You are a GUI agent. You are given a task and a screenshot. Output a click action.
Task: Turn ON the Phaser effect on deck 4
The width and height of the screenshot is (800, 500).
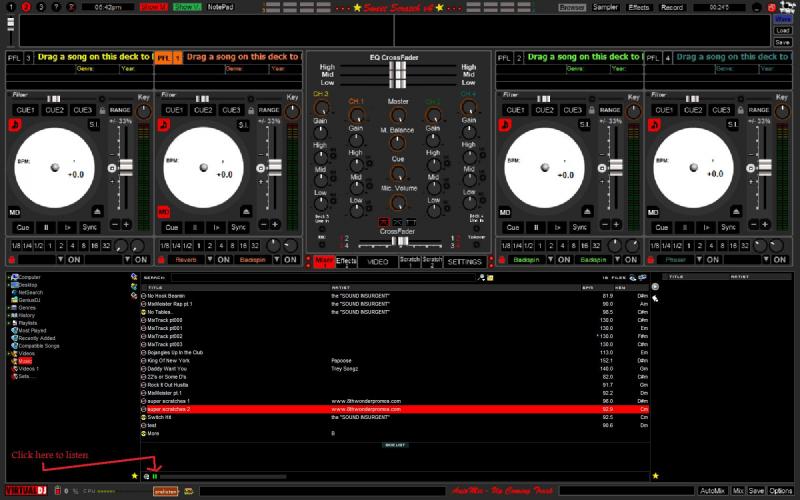click(x=713, y=260)
